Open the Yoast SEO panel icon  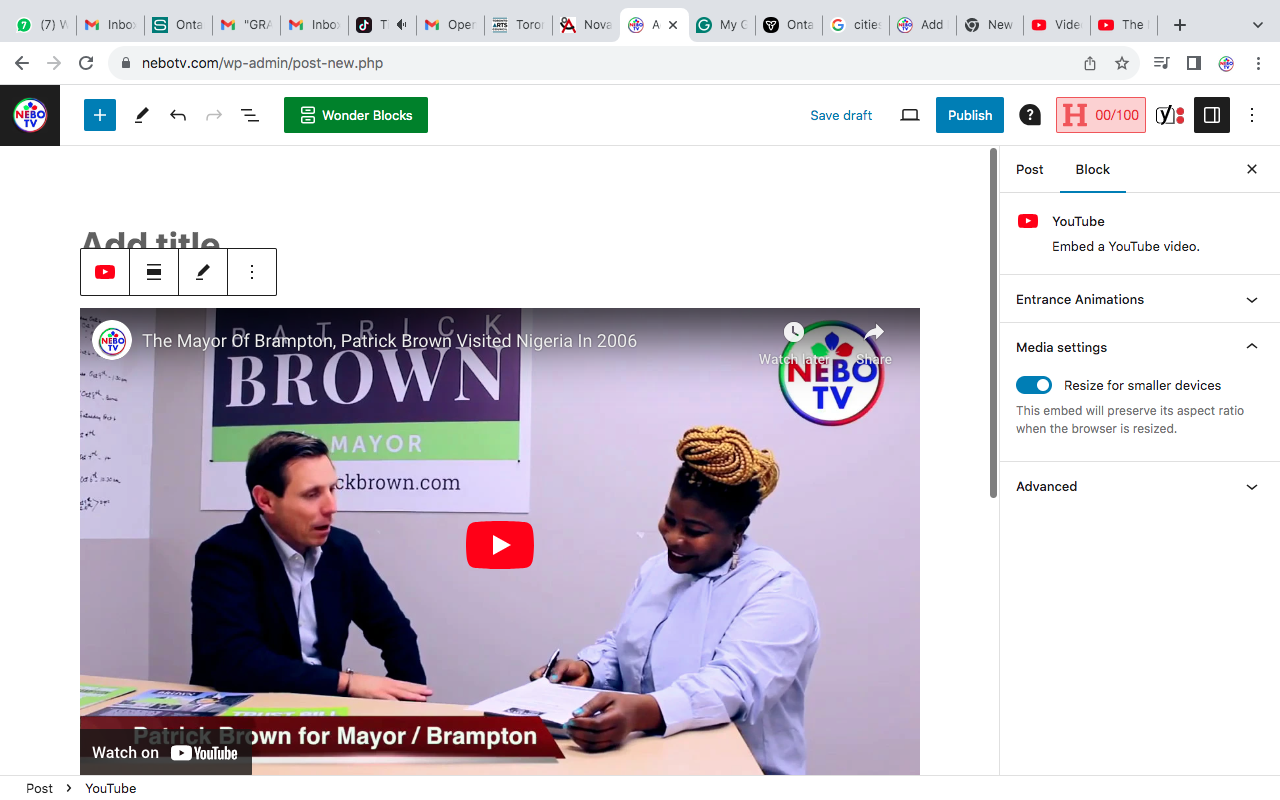point(1170,115)
